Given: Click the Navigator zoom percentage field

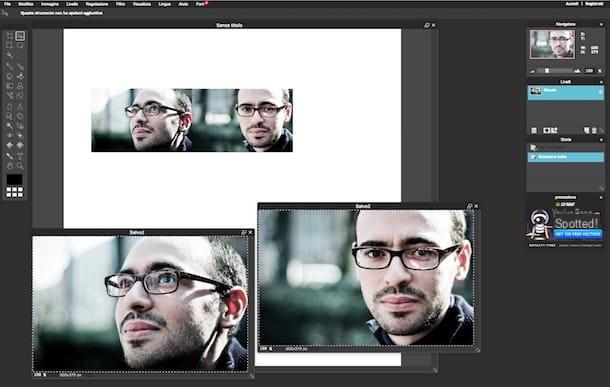Looking at the screenshot, I should pos(590,71).
